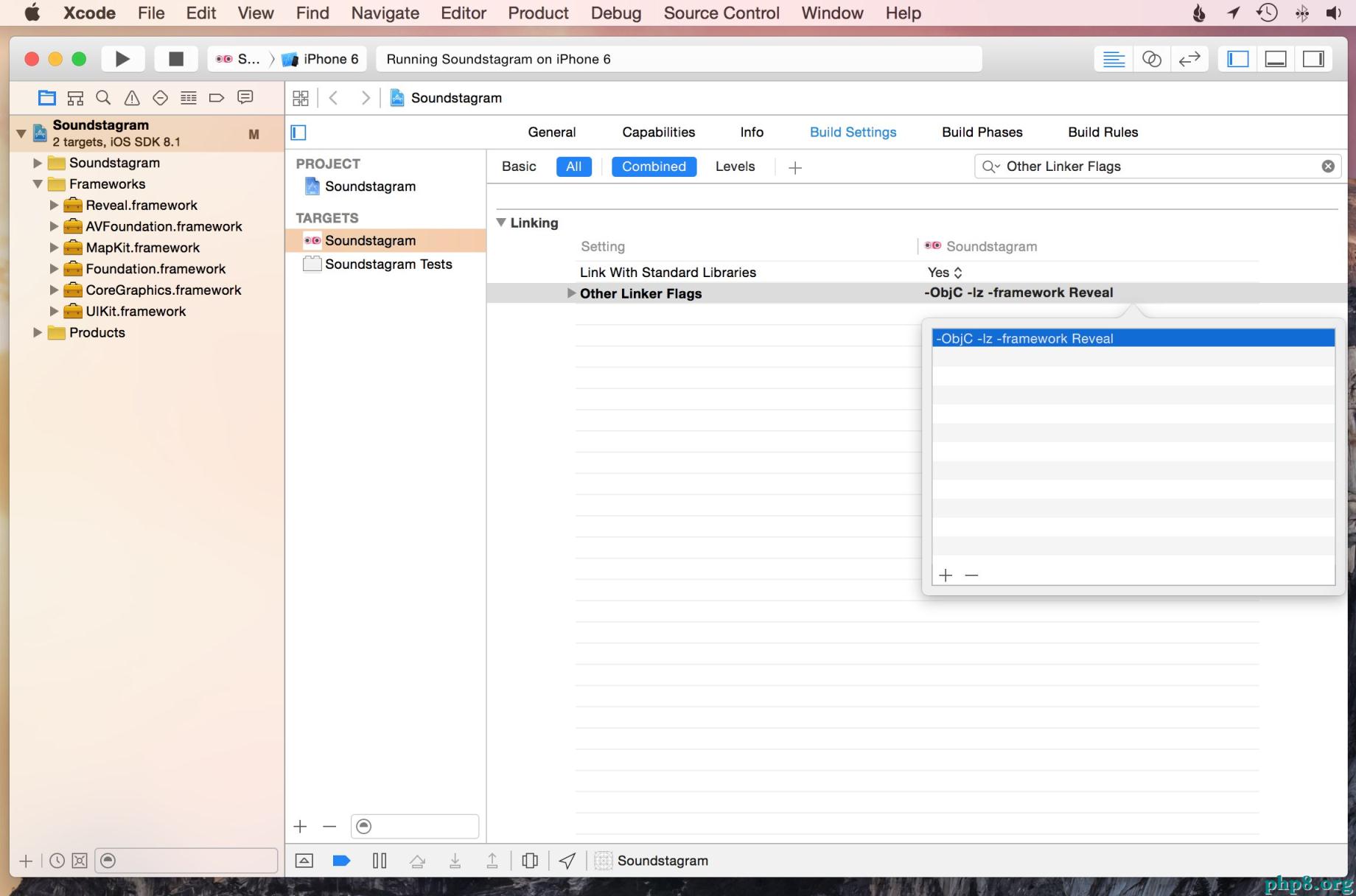Run the app with the Play button

coord(122,59)
